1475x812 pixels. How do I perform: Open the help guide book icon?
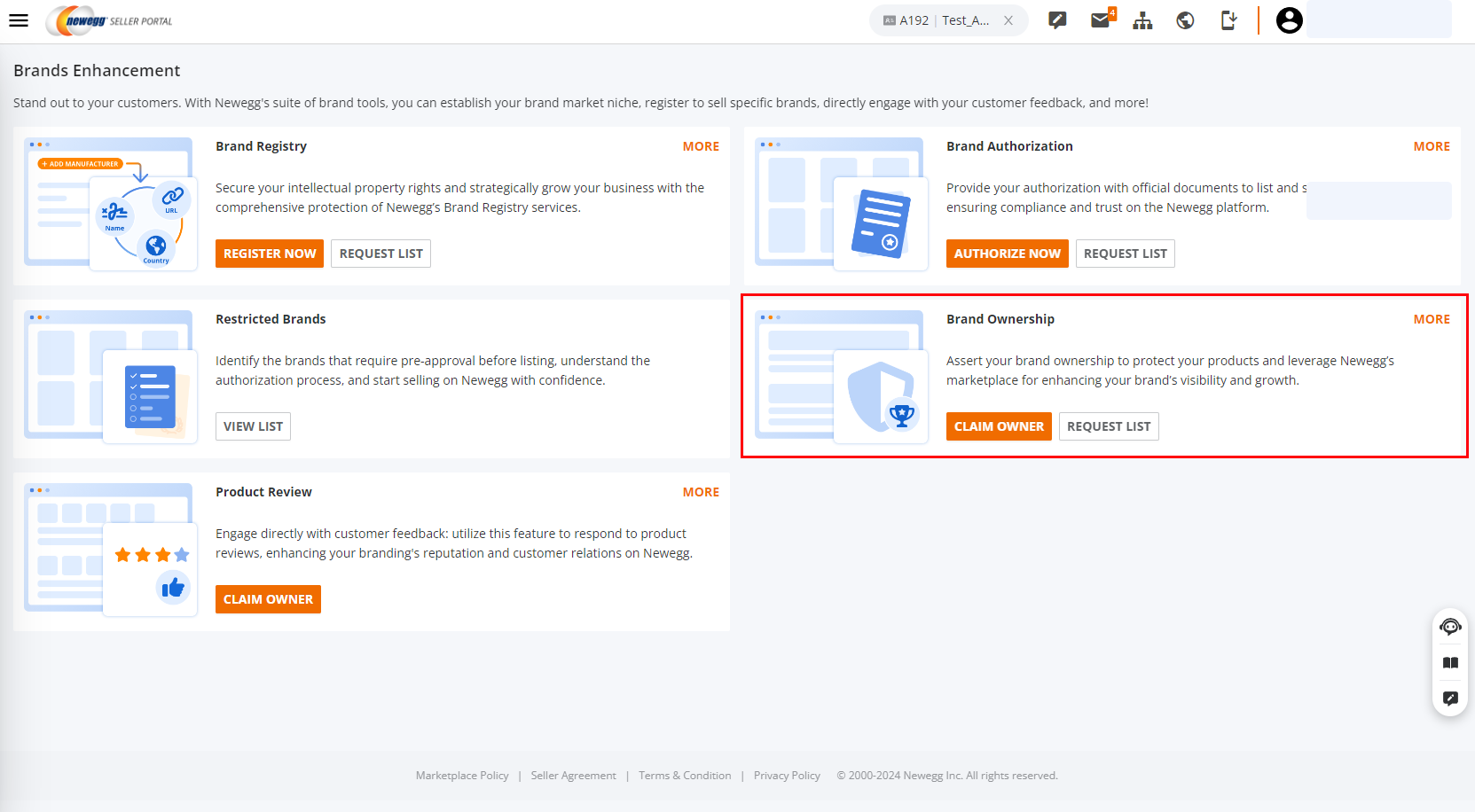point(1450,662)
